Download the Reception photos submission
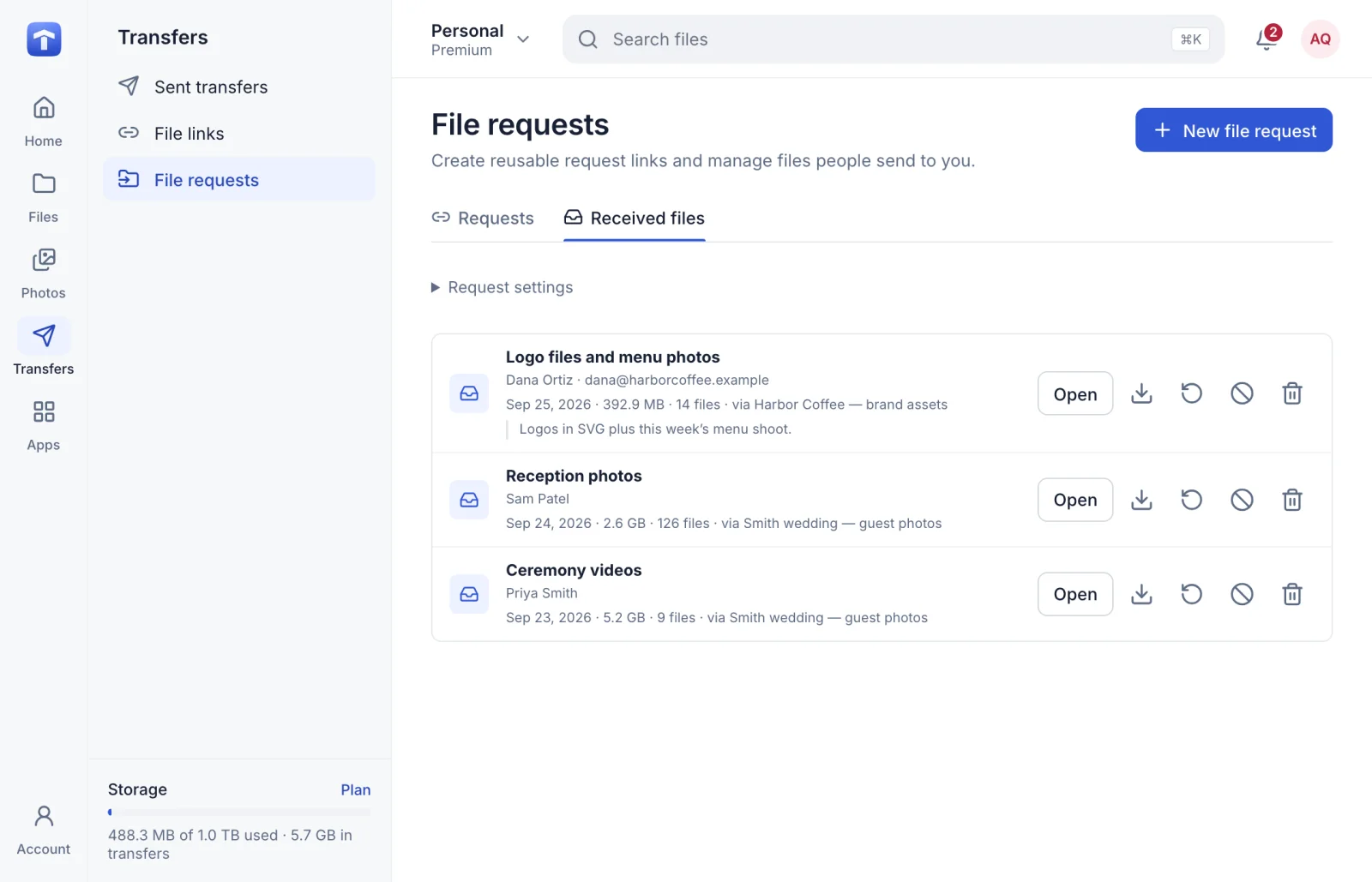 (1141, 500)
